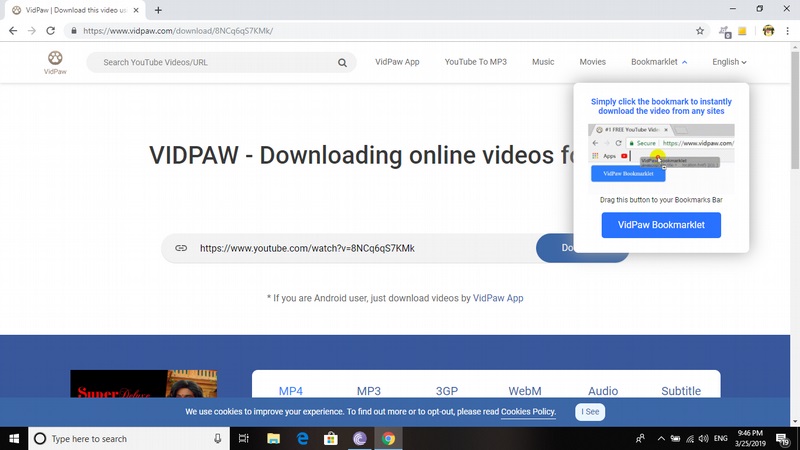Image resolution: width=800 pixels, height=450 pixels.
Task: Go to YouTube To MP3 page
Action: (x=476, y=62)
